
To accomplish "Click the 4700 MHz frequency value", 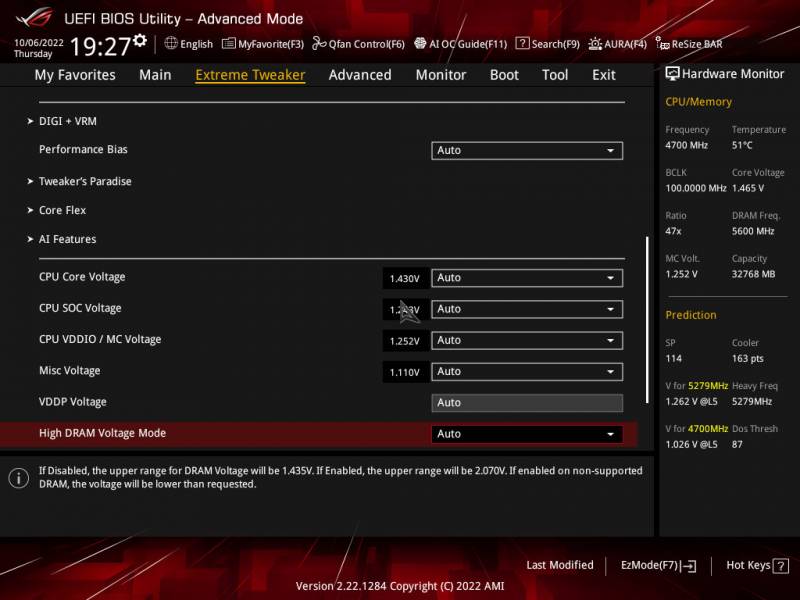I will point(686,145).
